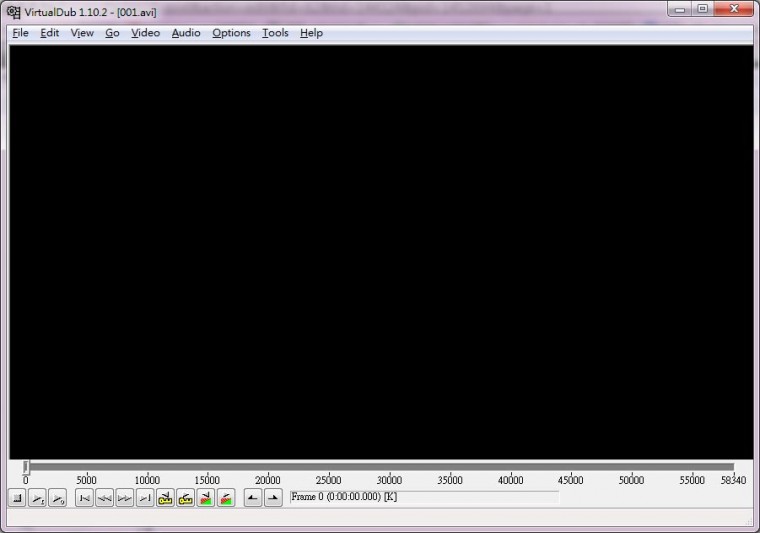Seek to the next scene change
The image size is (760, 533).
click(x=226, y=498)
